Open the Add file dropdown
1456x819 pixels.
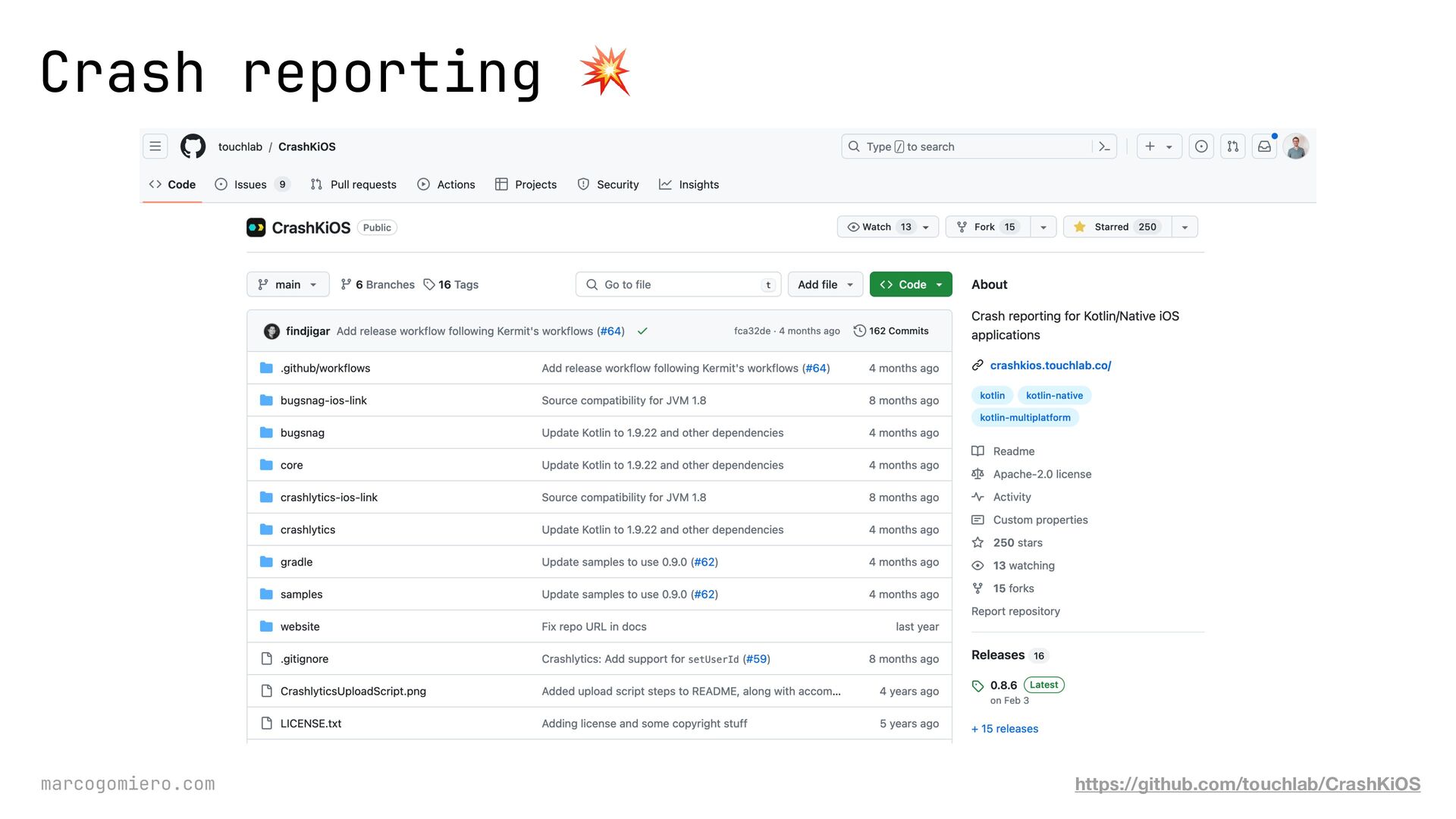point(825,284)
